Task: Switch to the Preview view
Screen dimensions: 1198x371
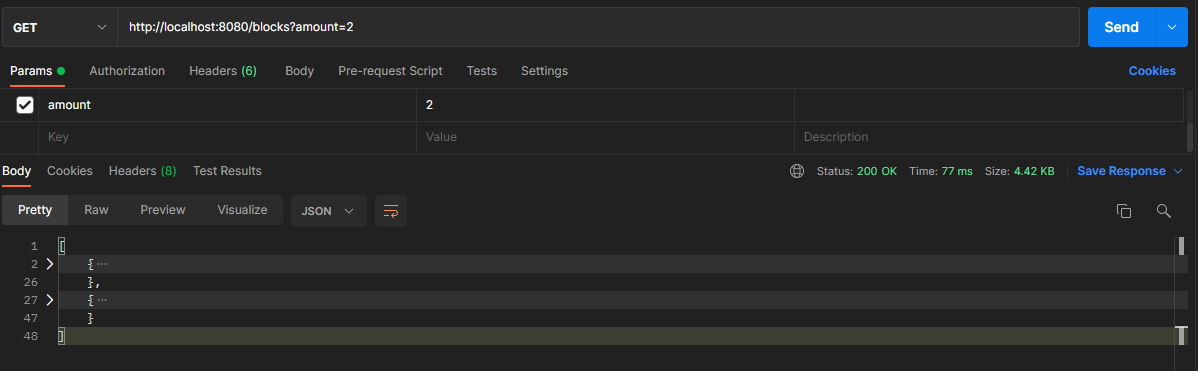Action: point(163,210)
